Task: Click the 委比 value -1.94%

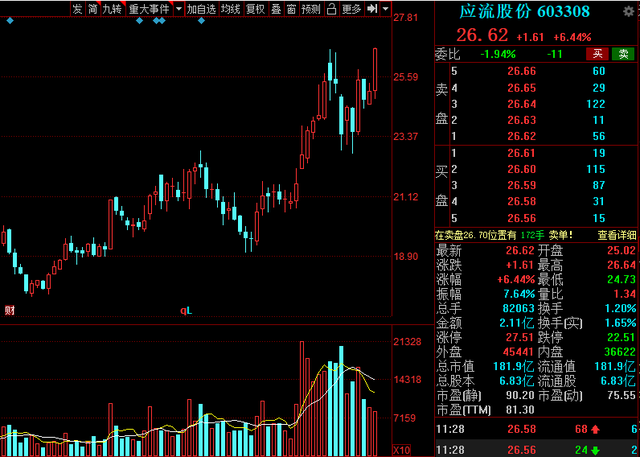Action: (x=498, y=54)
